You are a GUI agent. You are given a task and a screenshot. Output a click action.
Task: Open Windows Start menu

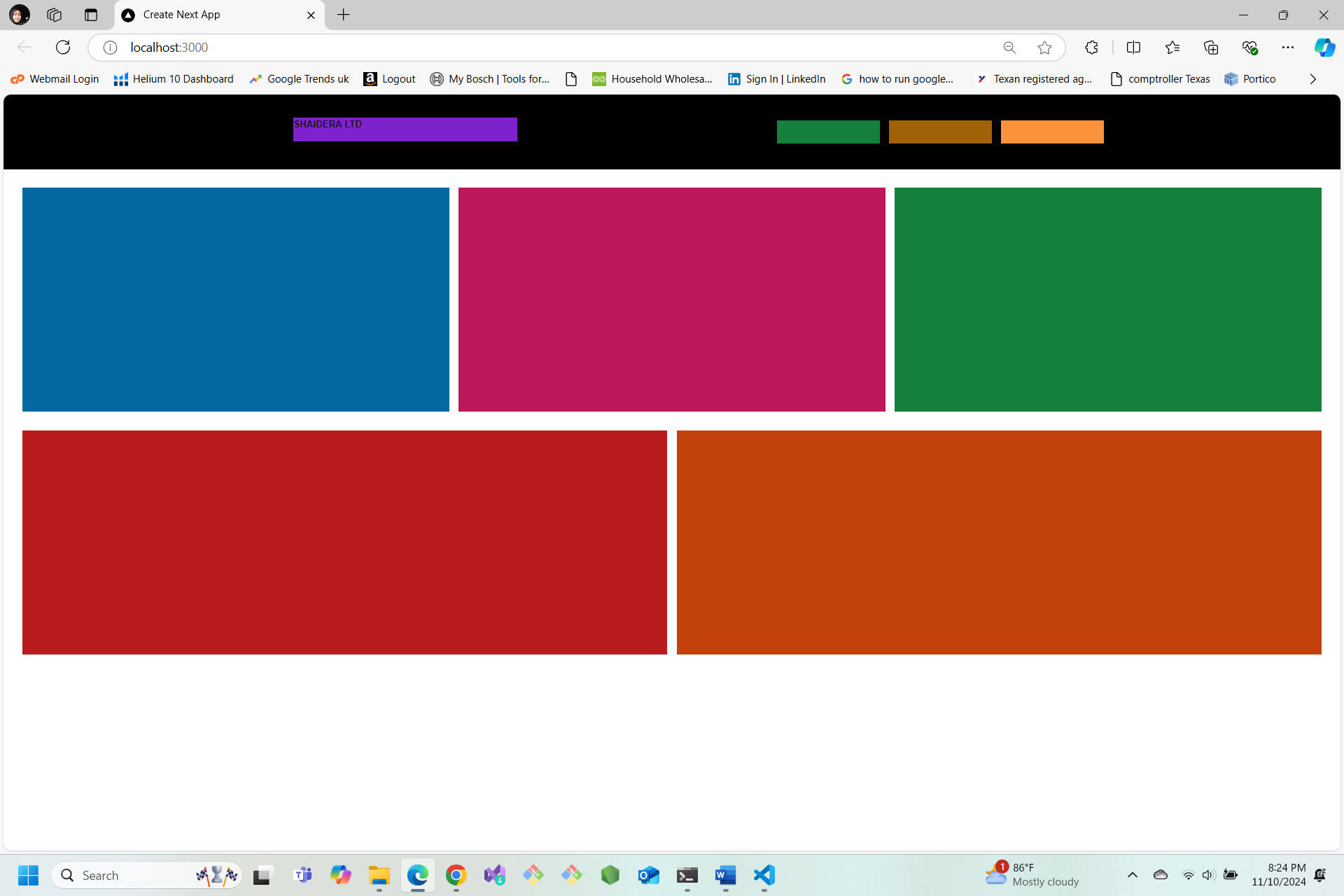click(28, 875)
